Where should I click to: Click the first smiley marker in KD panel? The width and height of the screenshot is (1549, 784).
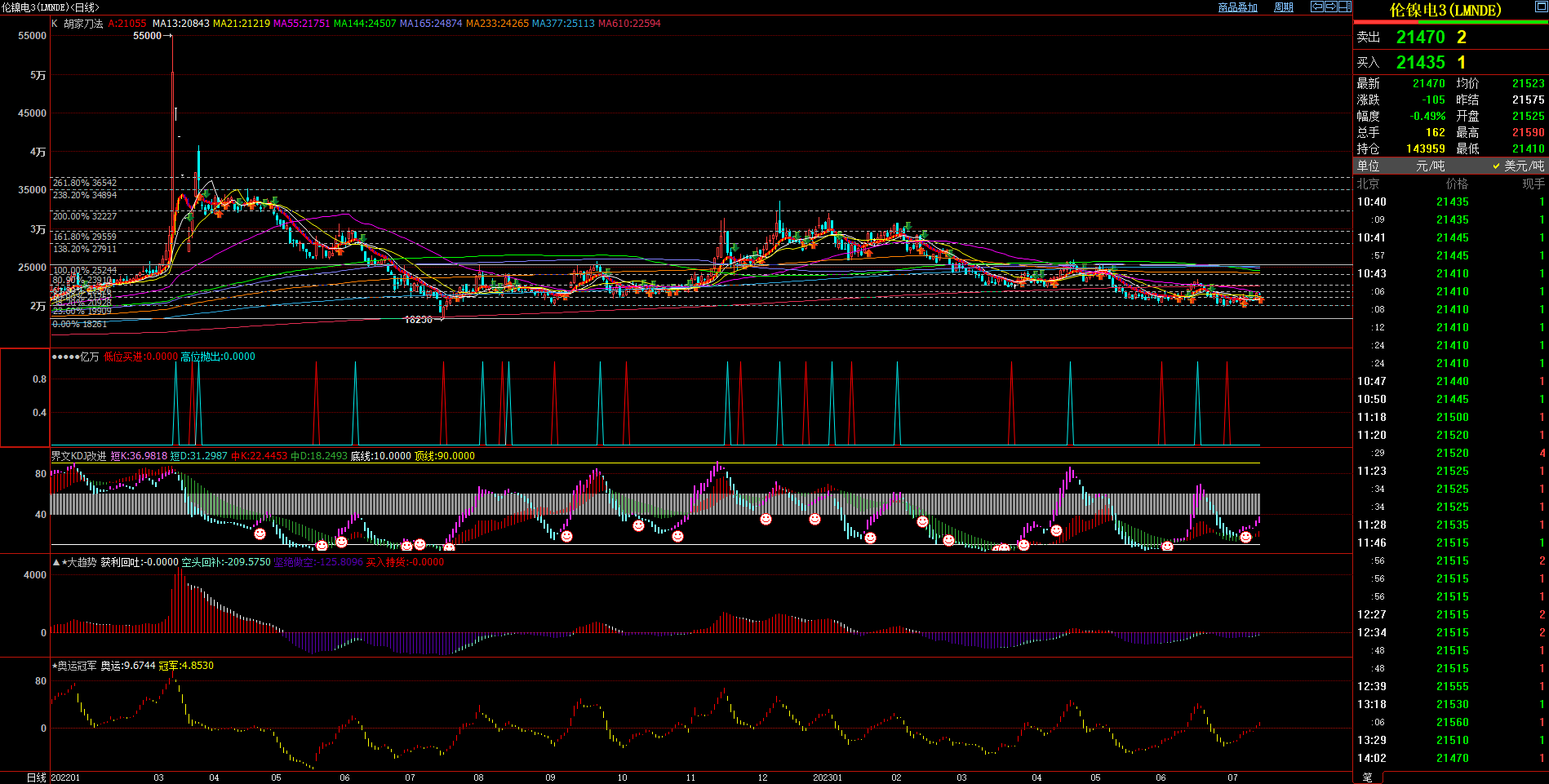click(x=260, y=534)
